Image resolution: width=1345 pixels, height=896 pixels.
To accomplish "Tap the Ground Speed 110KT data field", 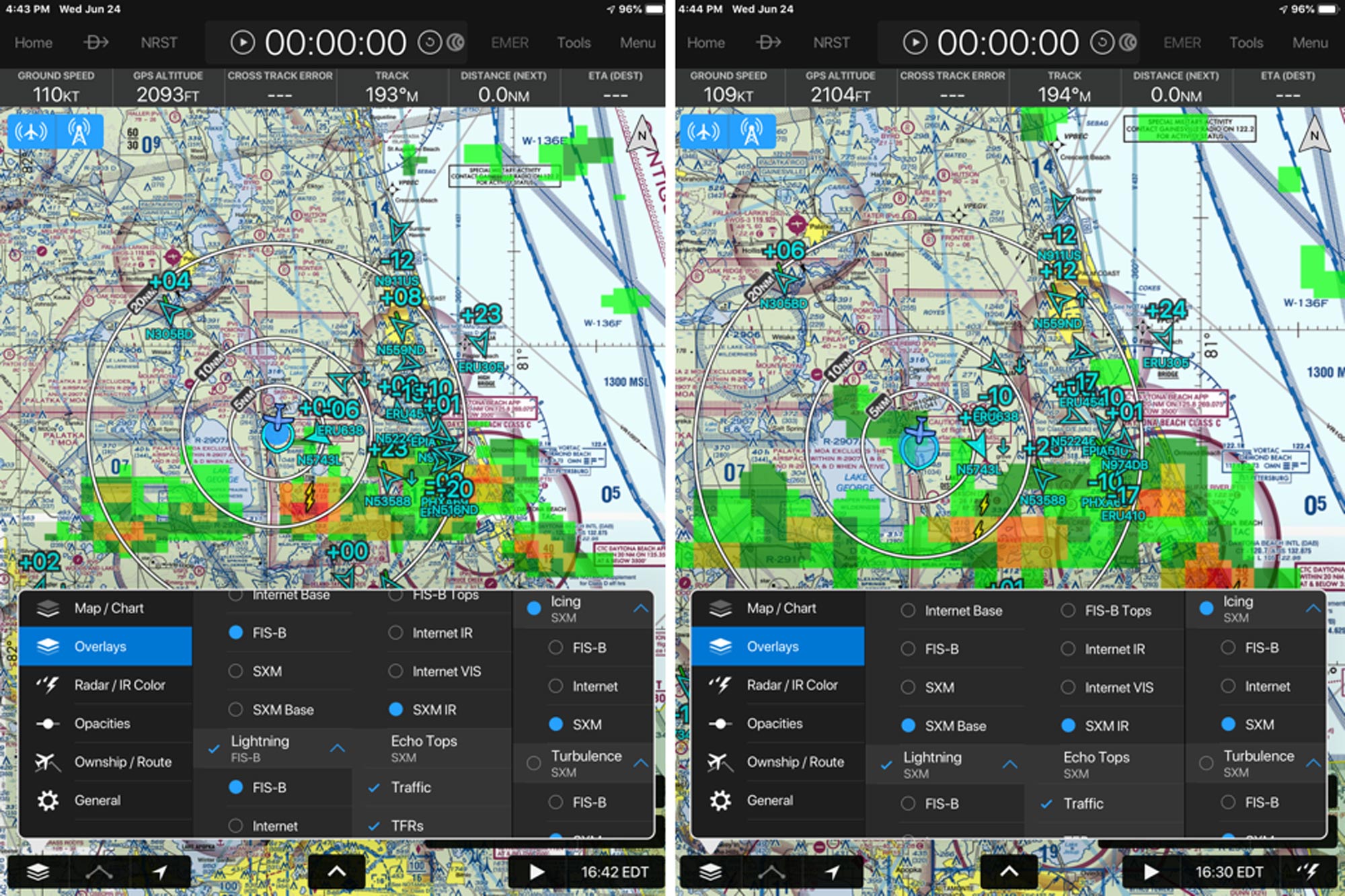I will (56, 87).
